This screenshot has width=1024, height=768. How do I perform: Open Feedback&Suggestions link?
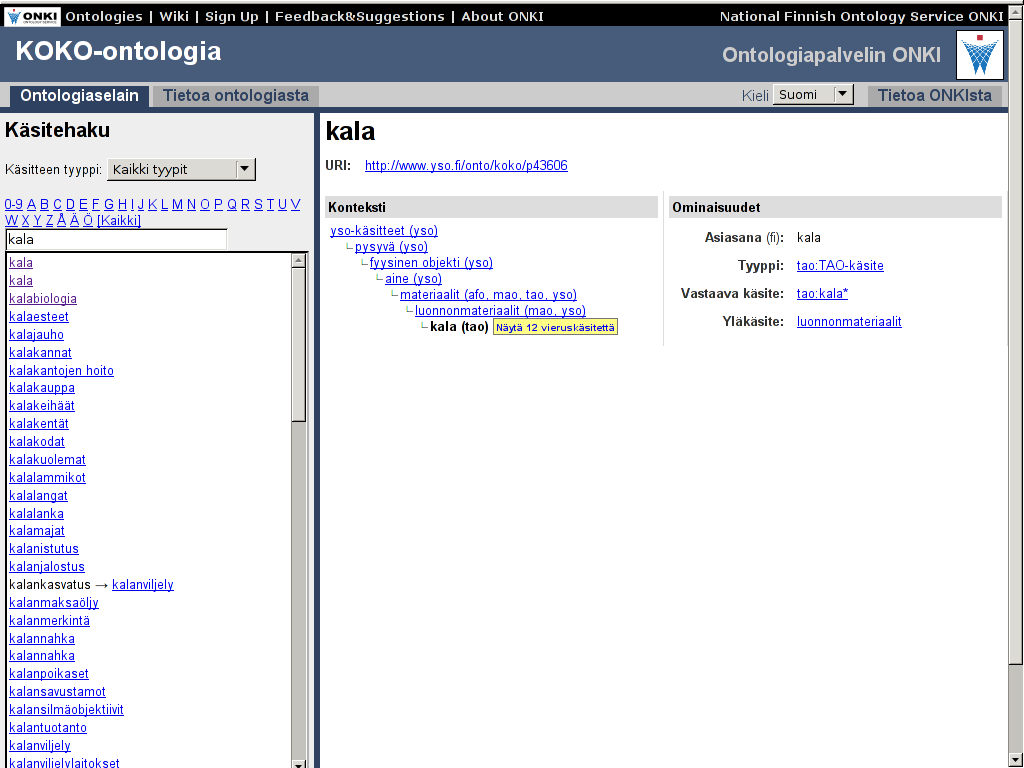coord(360,16)
